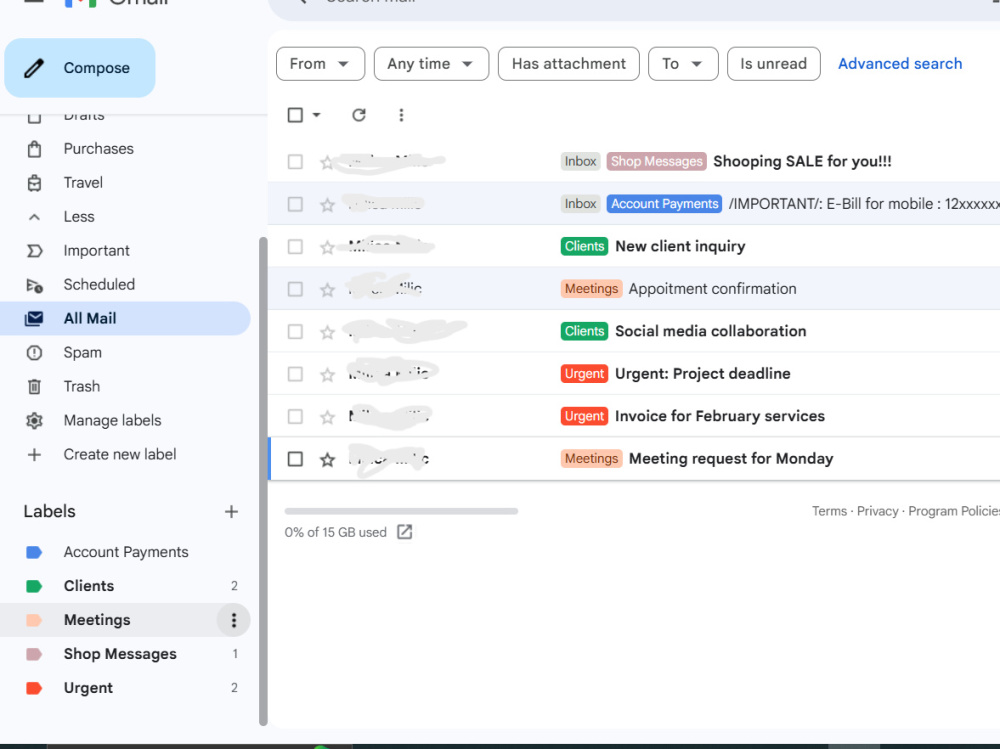The height and width of the screenshot is (749, 1000).
Task: Click the Travel suitcase icon
Action: pos(34,183)
